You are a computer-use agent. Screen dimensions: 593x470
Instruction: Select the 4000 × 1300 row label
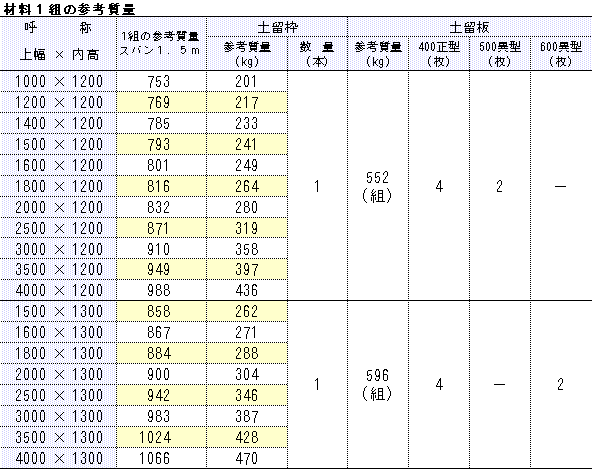[58, 458]
